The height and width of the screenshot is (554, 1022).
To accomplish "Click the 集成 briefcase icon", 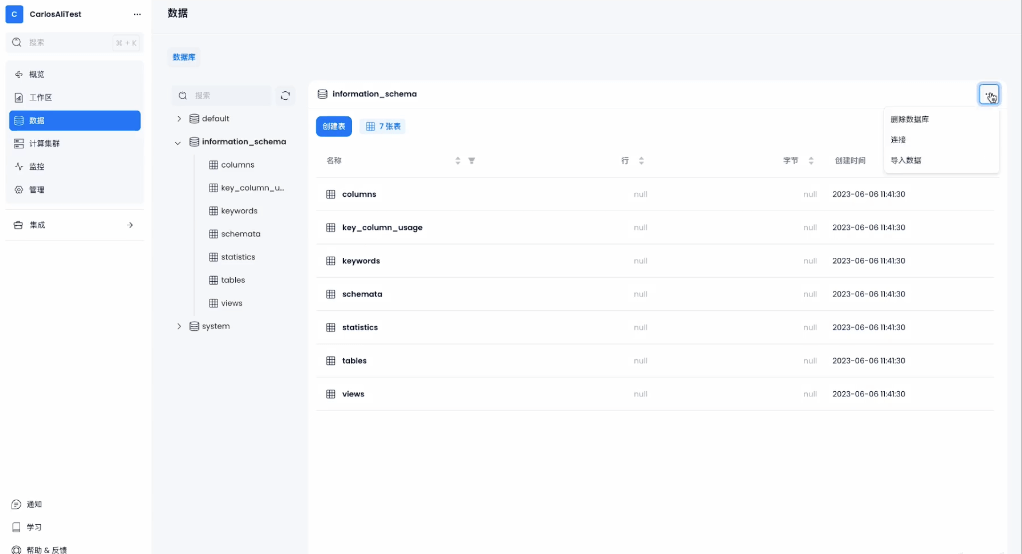I will coord(18,225).
